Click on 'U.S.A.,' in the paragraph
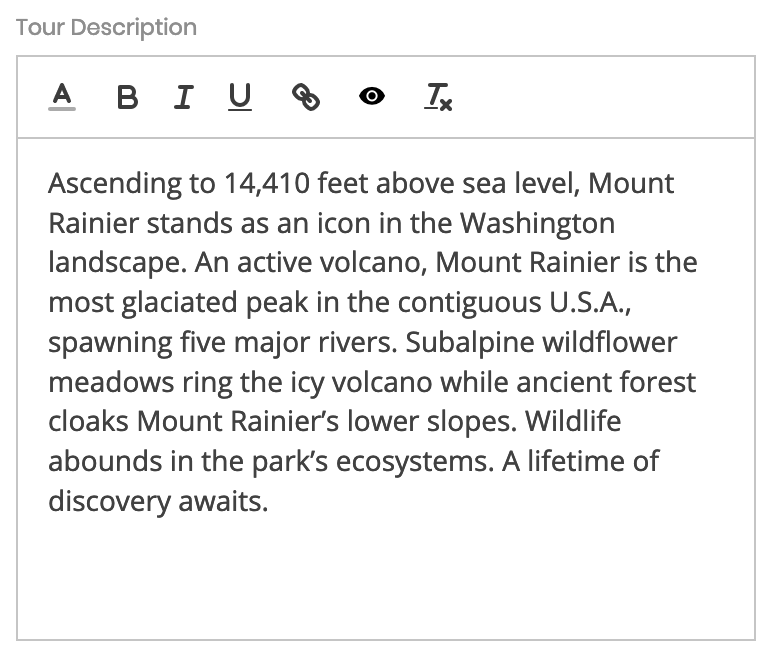 (590, 302)
